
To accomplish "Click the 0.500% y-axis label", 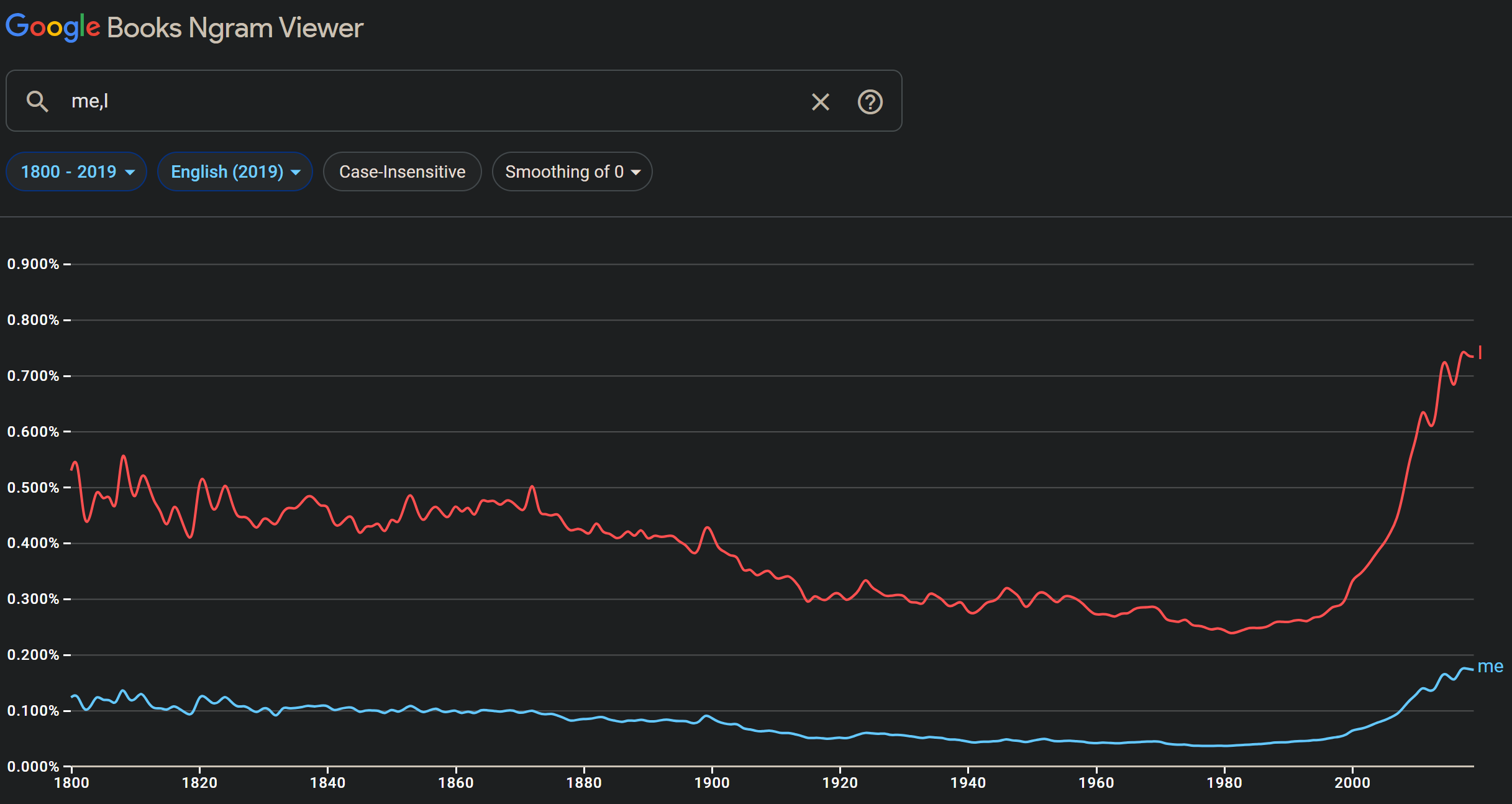I will pyautogui.click(x=34, y=488).
